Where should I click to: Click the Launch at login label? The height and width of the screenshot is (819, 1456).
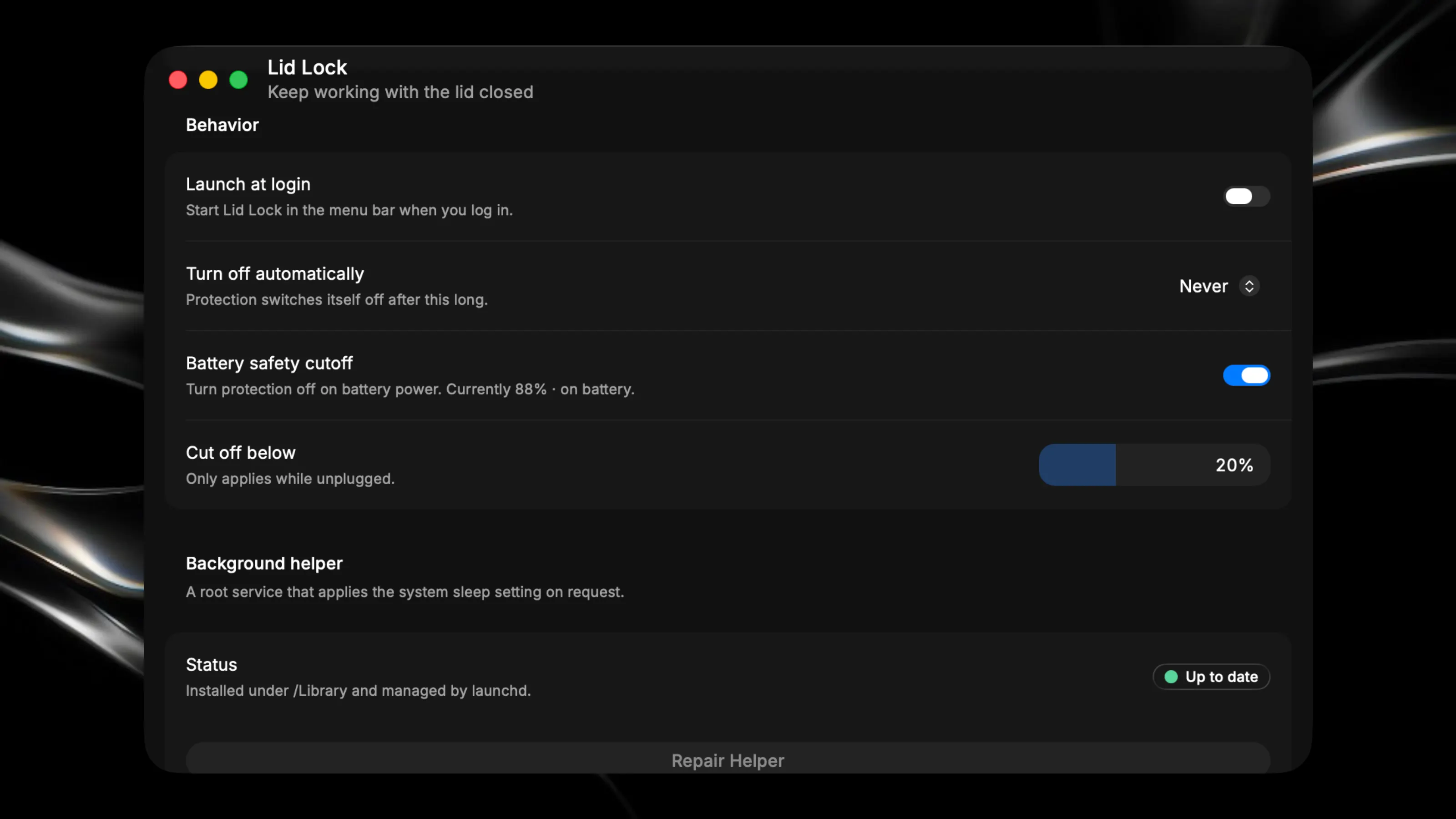tap(248, 184)
